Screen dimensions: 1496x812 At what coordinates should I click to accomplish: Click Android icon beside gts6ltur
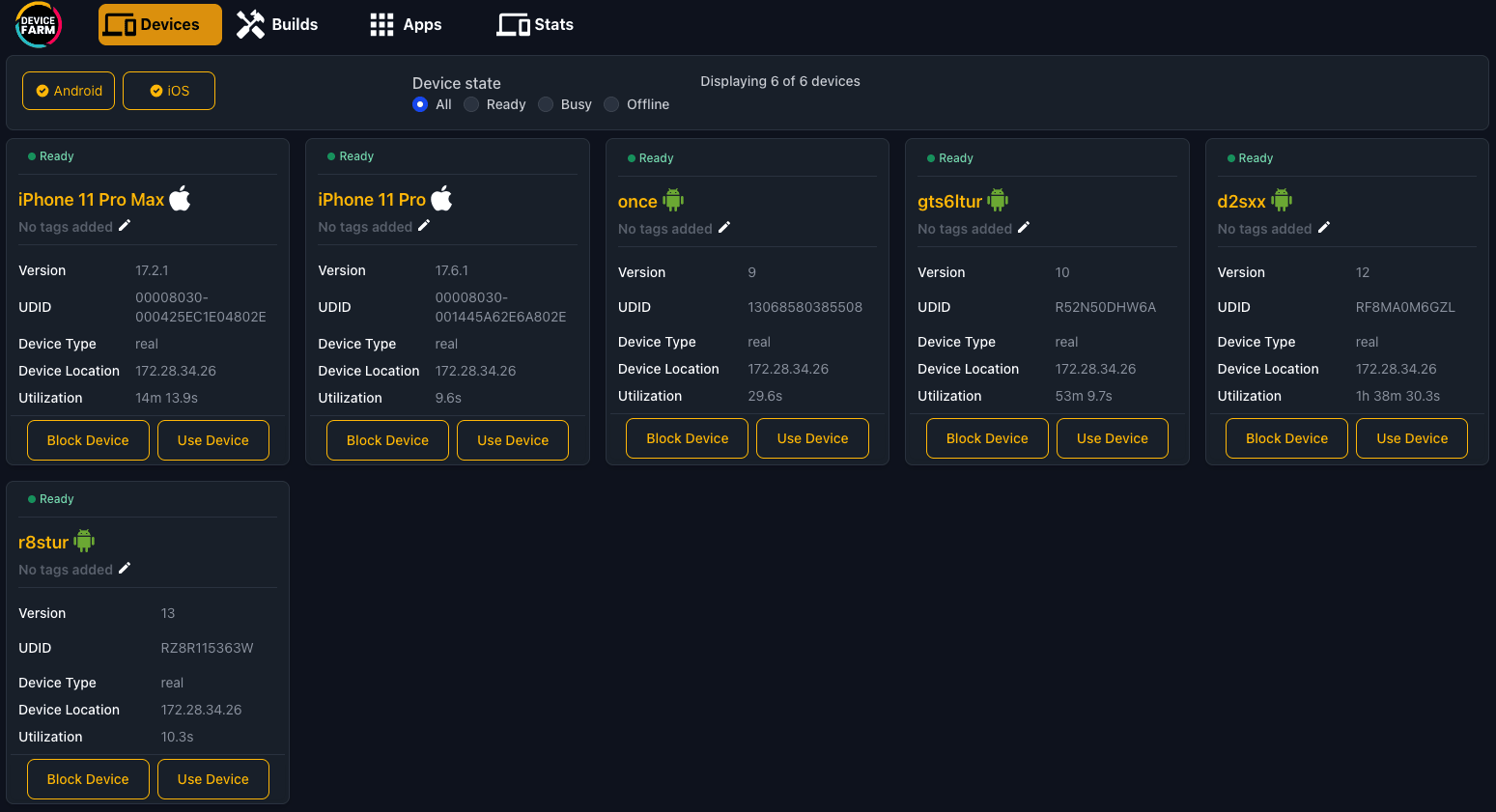998,200
